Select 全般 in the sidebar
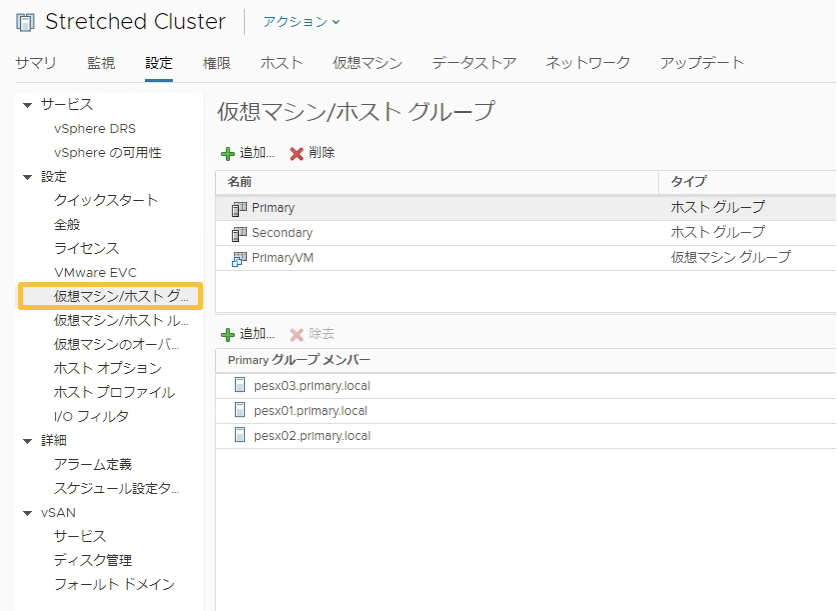This screenshot has height=611, width=837. [x=67, y=224]
